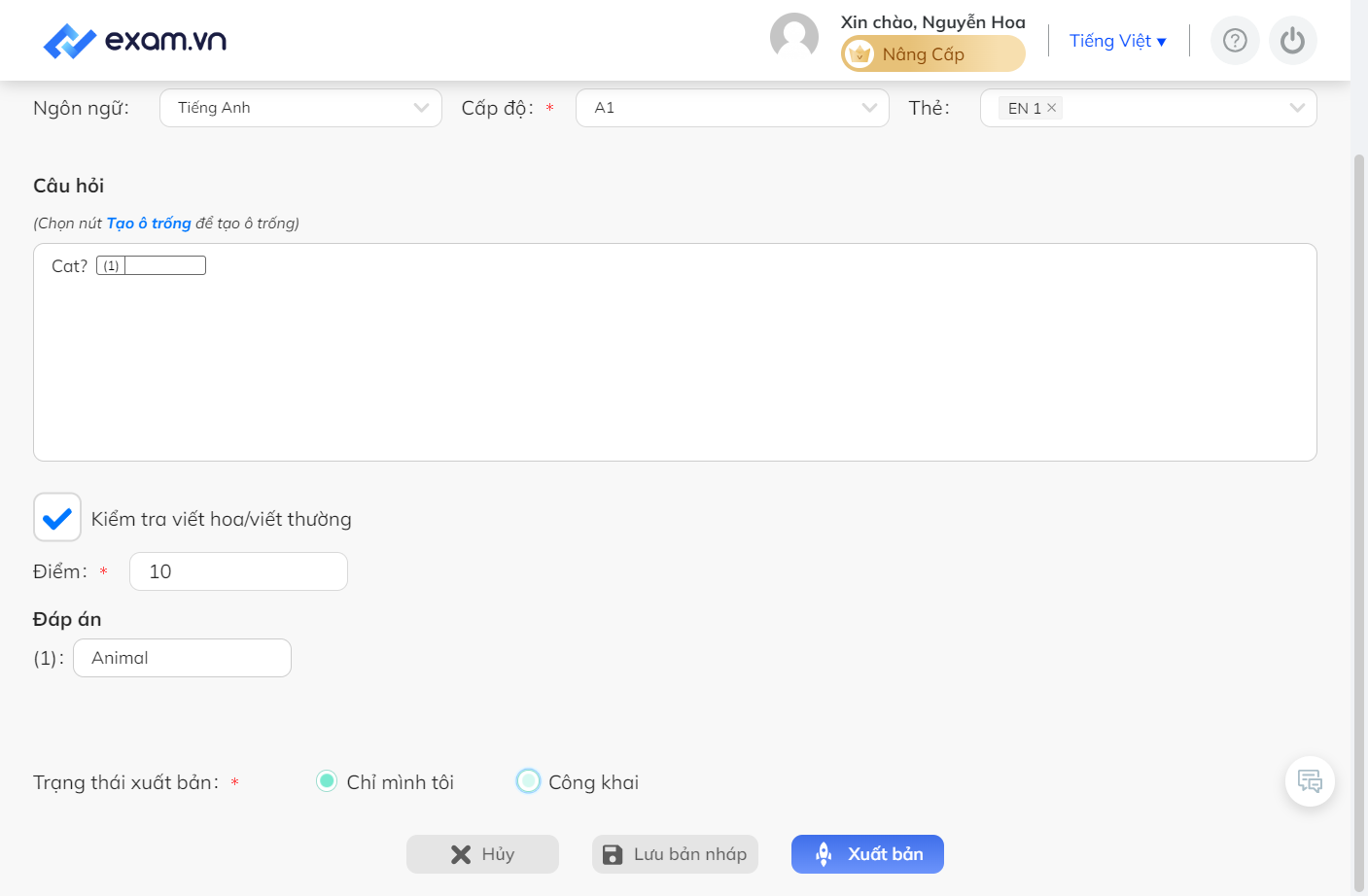Click the Điểm input with value 10

point(238,571)
